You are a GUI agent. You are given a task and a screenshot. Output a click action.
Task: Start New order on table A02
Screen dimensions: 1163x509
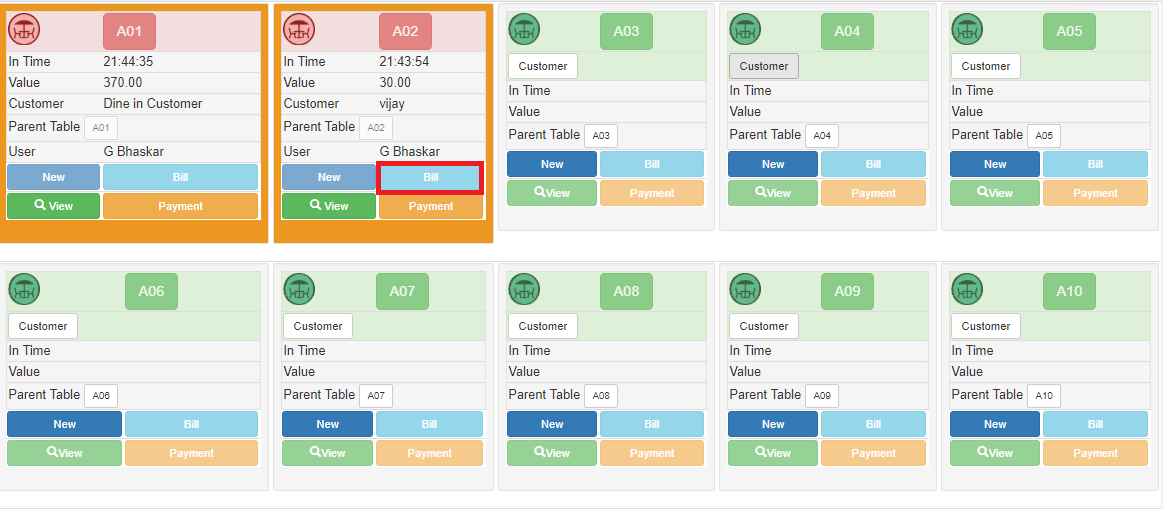(x=329, y=177)
